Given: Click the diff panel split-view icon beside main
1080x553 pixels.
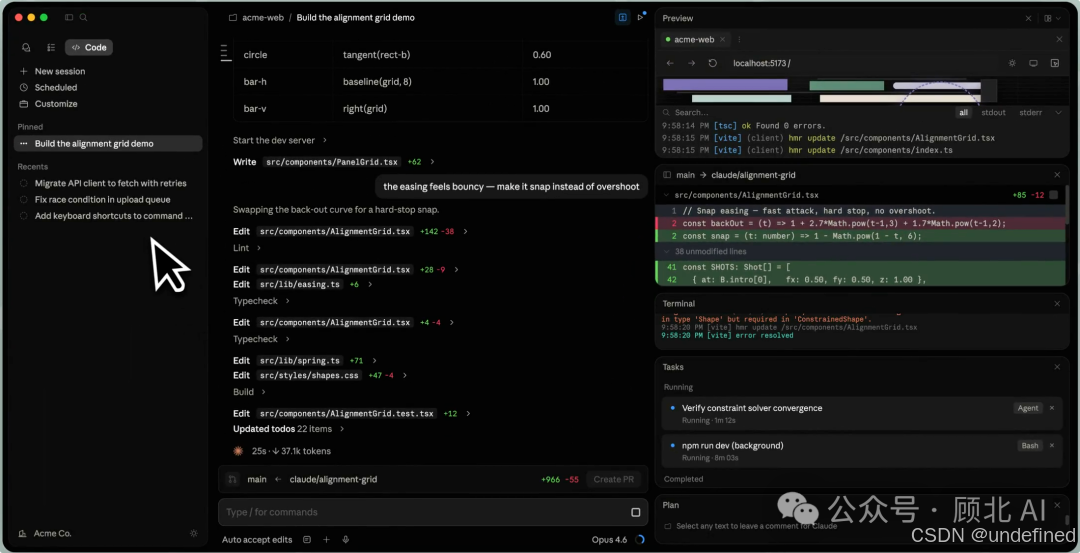Looking at the screenshot, I should click(x=667, y=175).
